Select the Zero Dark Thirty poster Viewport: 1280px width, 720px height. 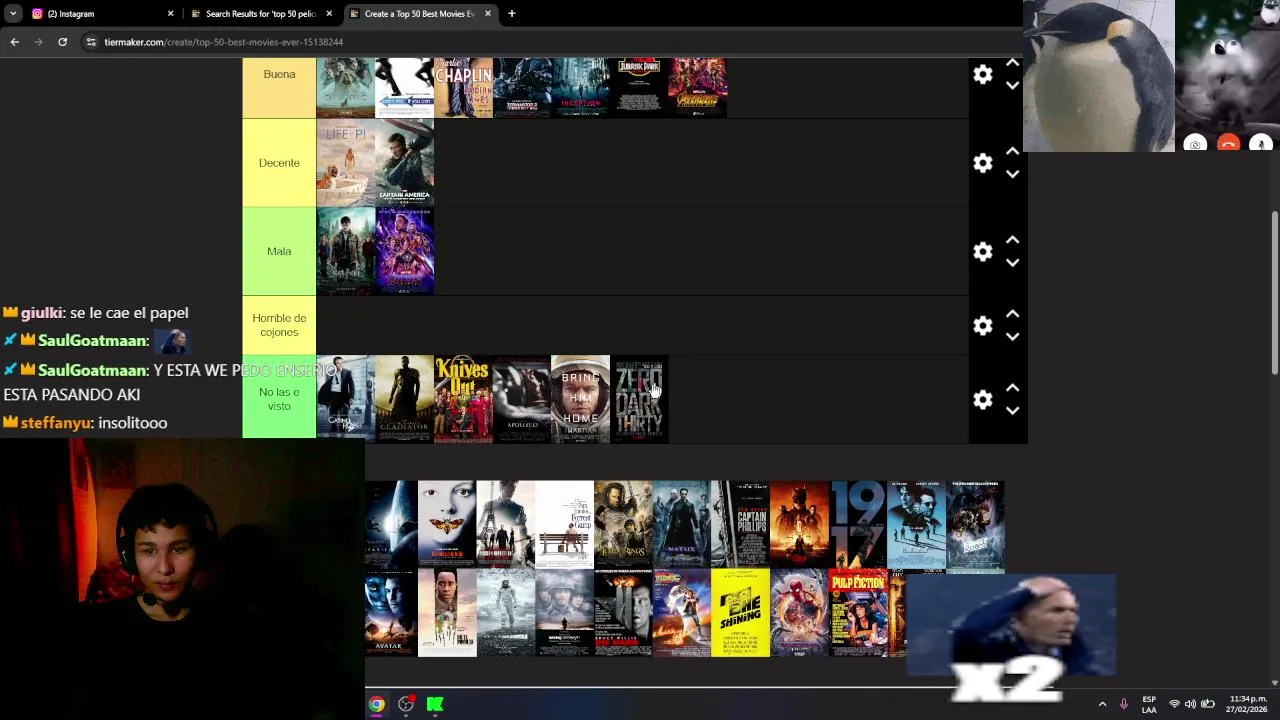639,399
